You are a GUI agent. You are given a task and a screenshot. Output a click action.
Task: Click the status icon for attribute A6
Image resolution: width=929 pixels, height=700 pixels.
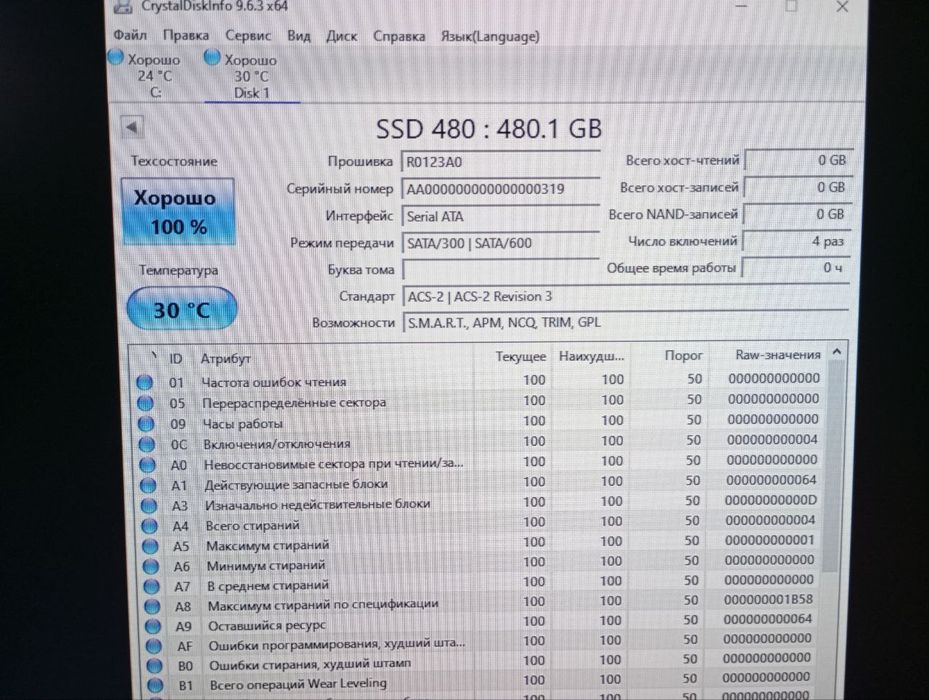click(150, 566)
